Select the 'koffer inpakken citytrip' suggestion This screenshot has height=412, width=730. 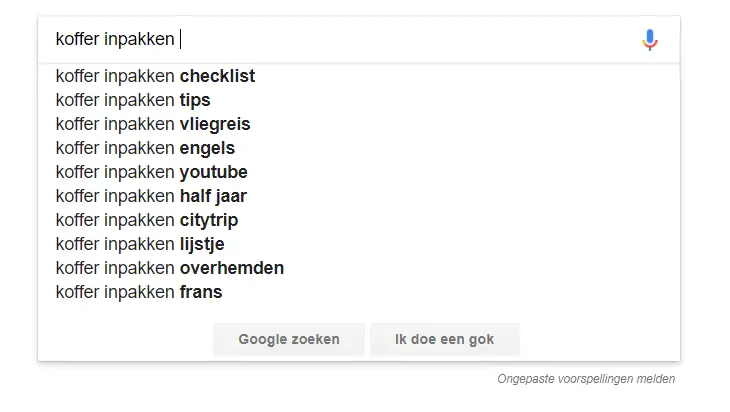tap(359, 220)
